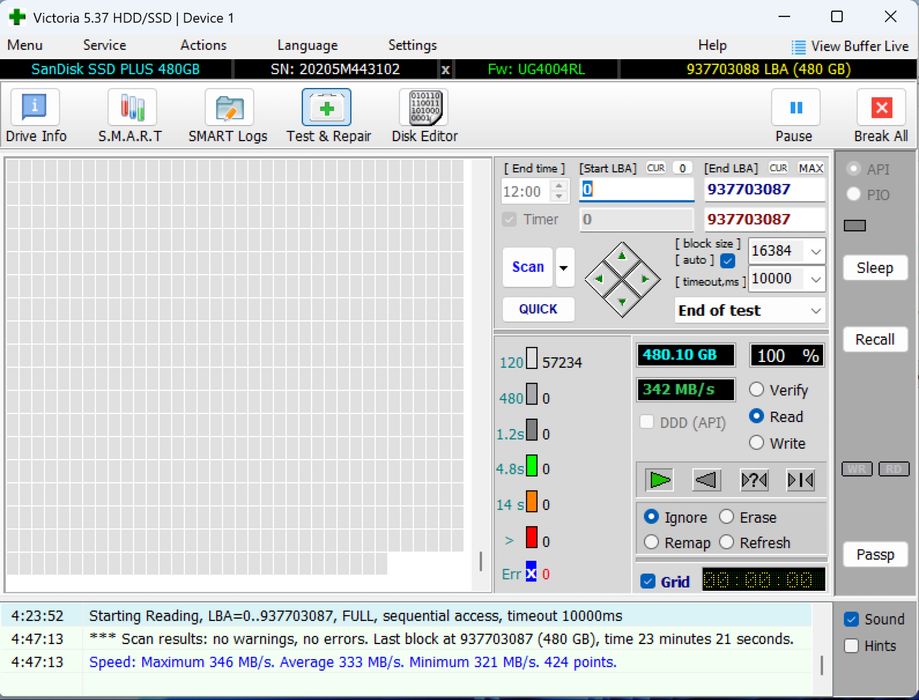Click the red > block swatch

coord(532,537)
